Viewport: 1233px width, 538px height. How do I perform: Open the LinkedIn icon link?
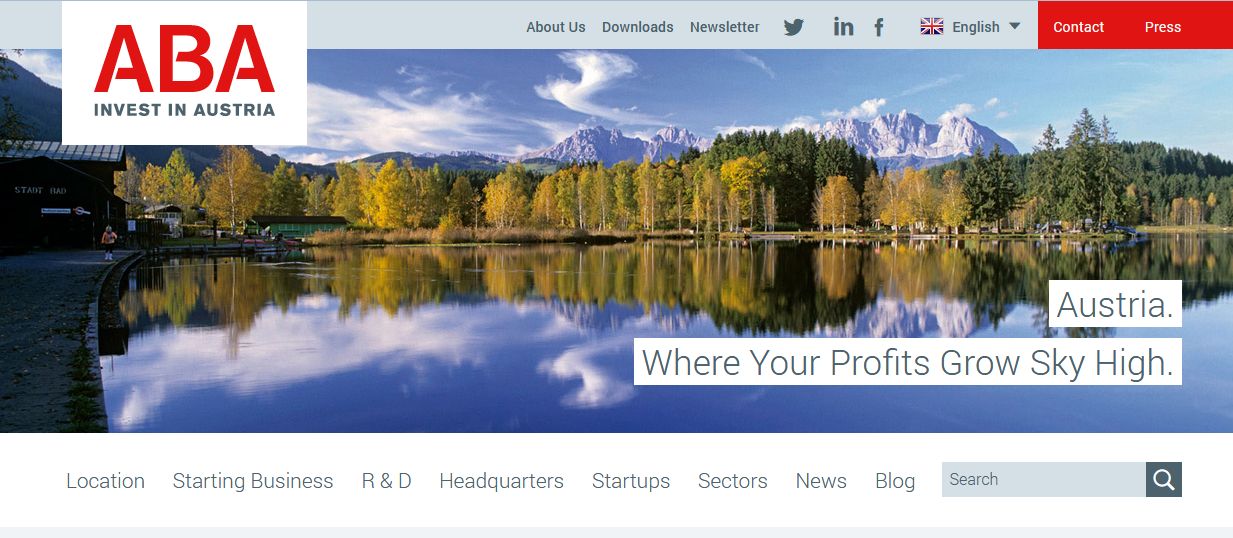tap(844, 27)
